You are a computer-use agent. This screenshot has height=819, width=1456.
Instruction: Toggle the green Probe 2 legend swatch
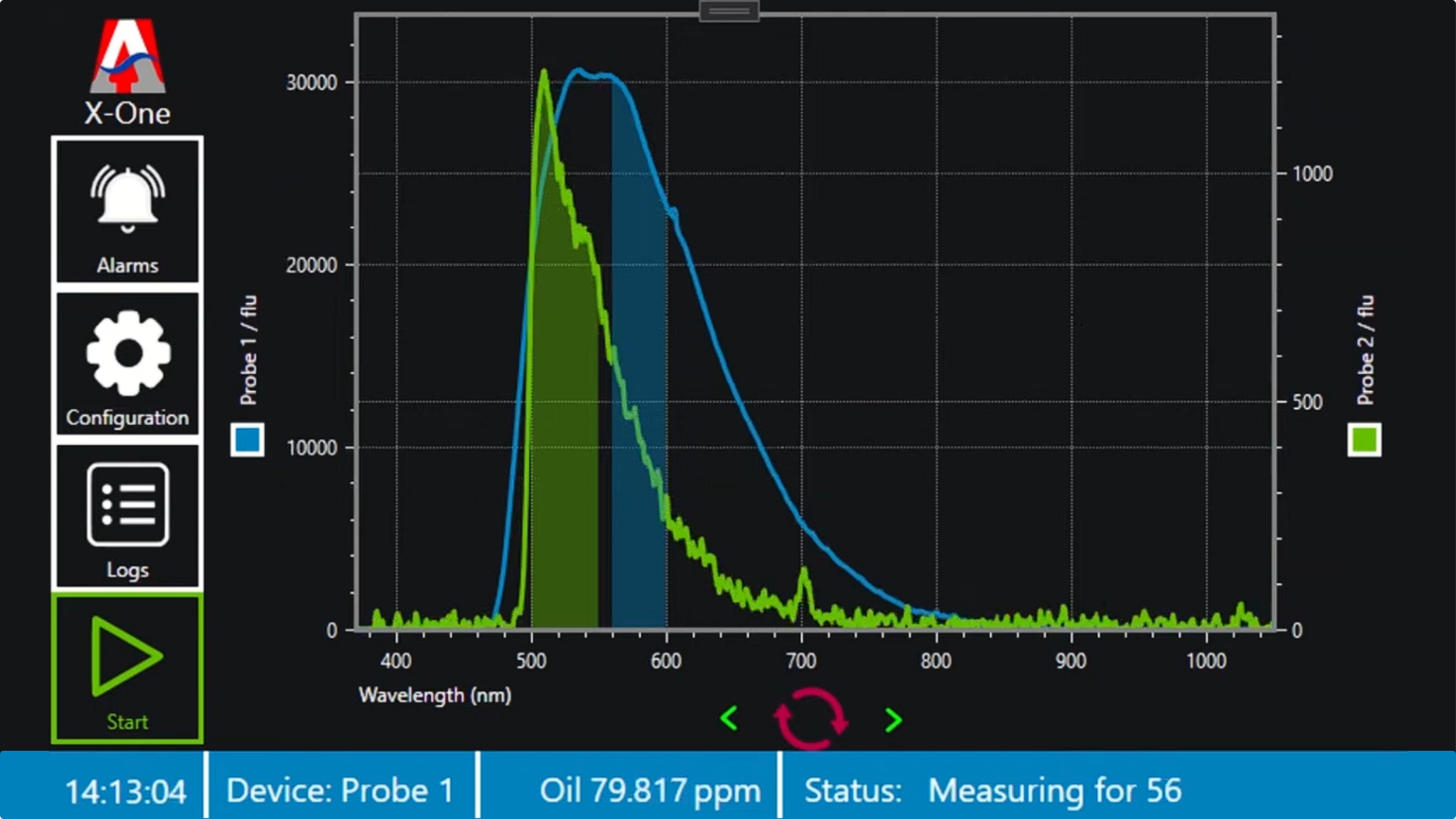coord(1364,440)
